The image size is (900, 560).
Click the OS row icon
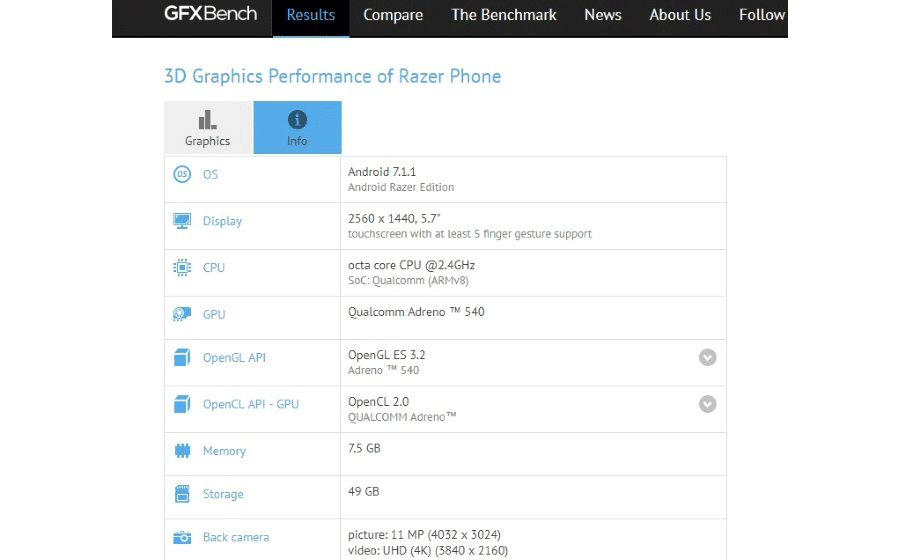pyautogui.click(x=182, y=174)
